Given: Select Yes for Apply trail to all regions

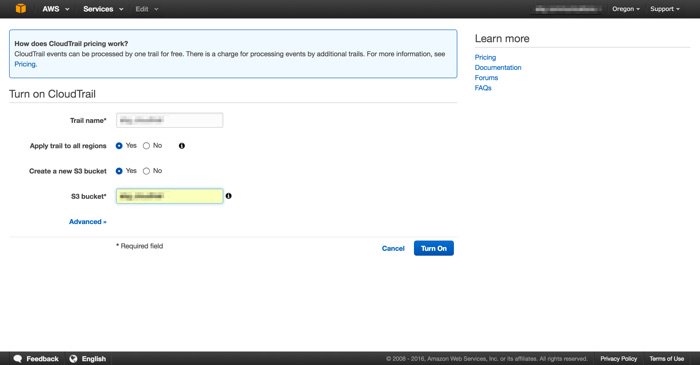Looking at the screenshot, I should [119, 146].
